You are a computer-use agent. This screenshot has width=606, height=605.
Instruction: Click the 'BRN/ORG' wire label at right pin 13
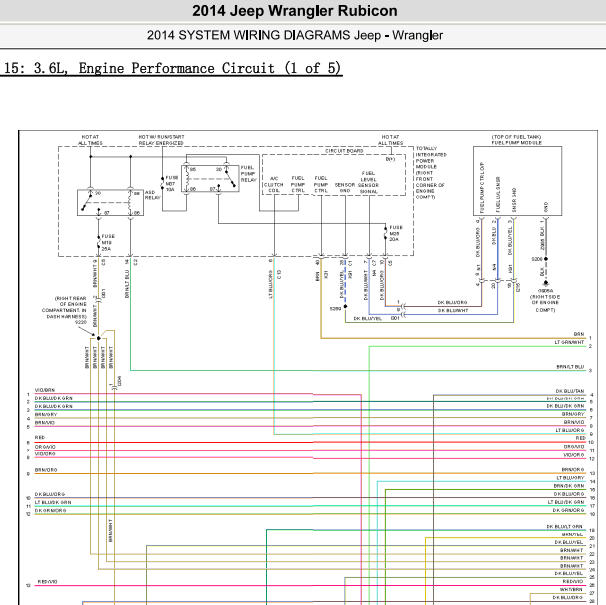click(x=573, y=469)
